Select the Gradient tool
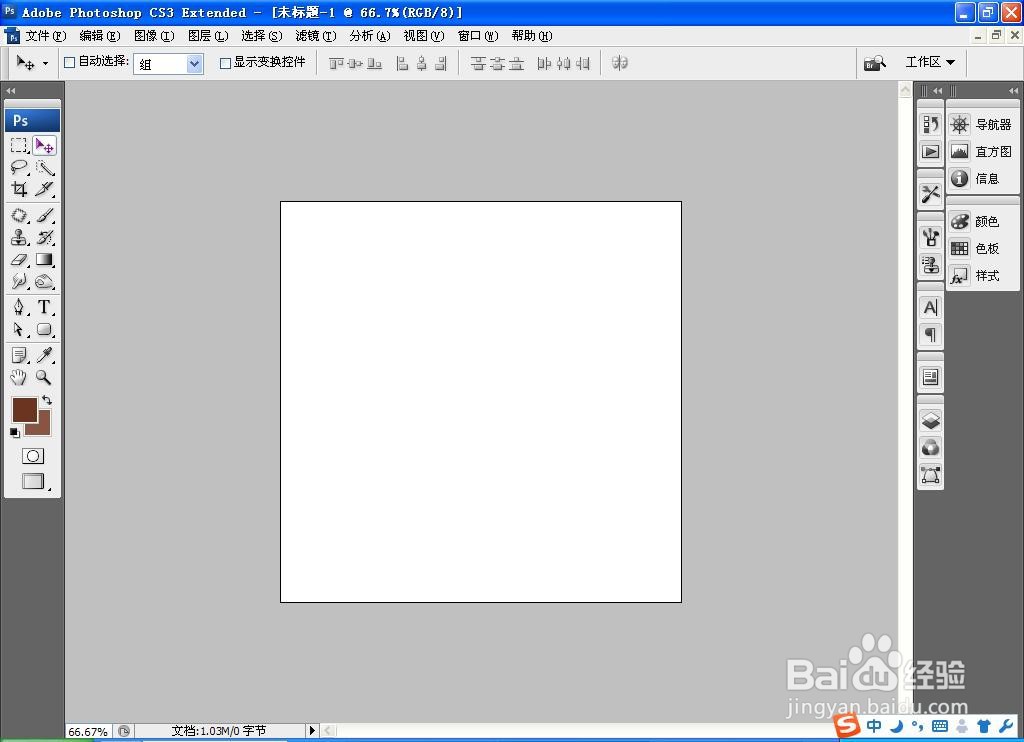The width and height of the screenshot is (1024, 742). click(x=44, y=259)
